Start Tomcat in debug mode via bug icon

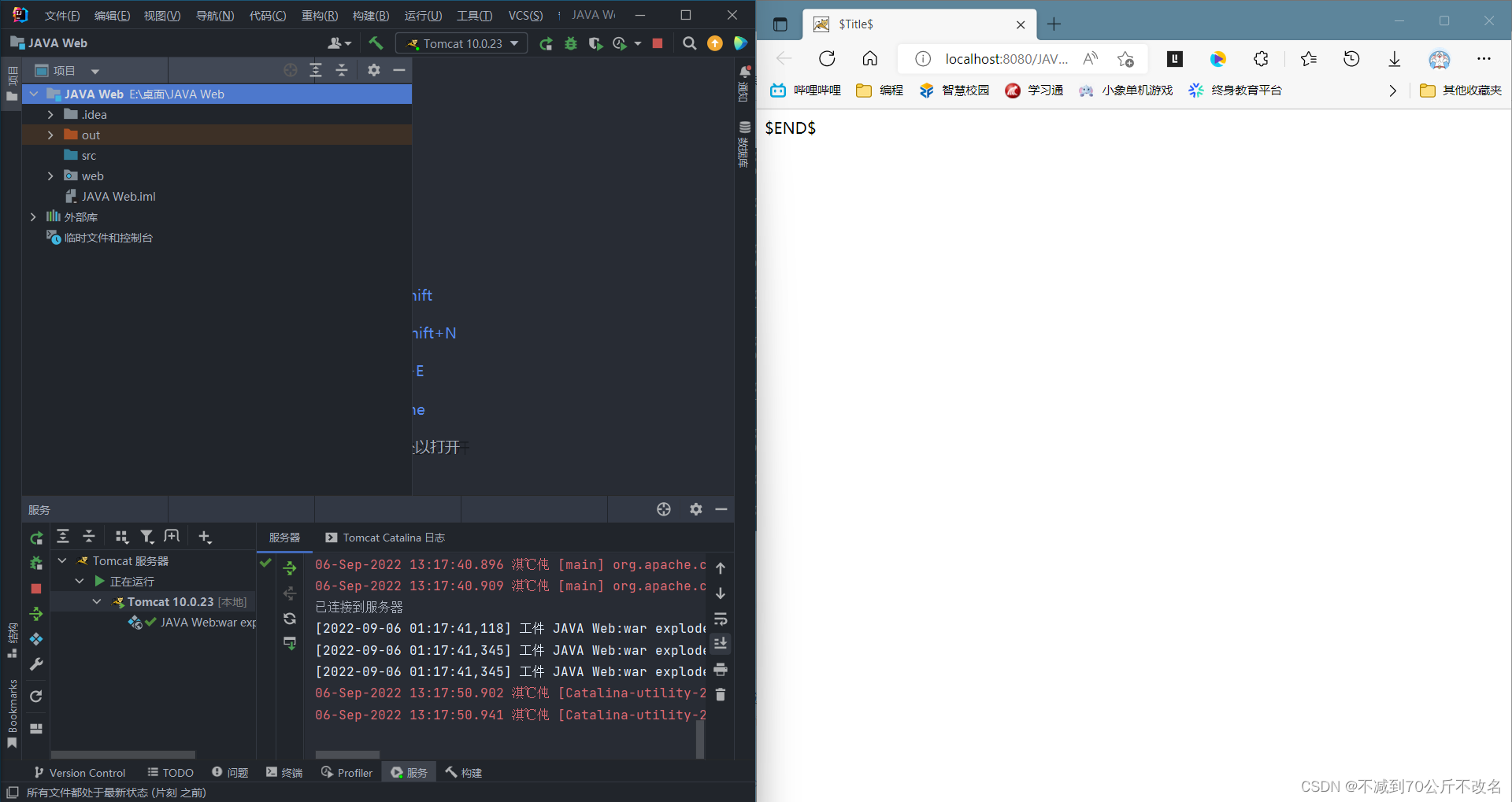pyautogui.click(x=570, y=43)
